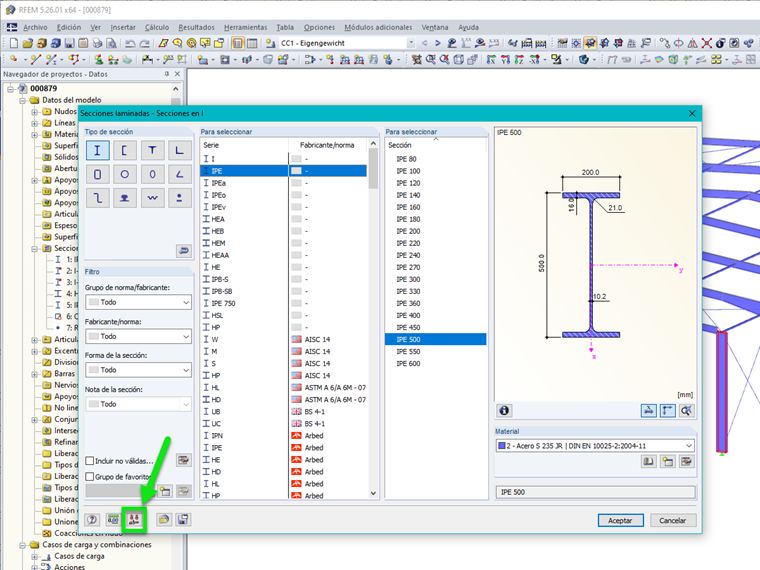Select the IPN series row with Arbed

tap(284, 436)
